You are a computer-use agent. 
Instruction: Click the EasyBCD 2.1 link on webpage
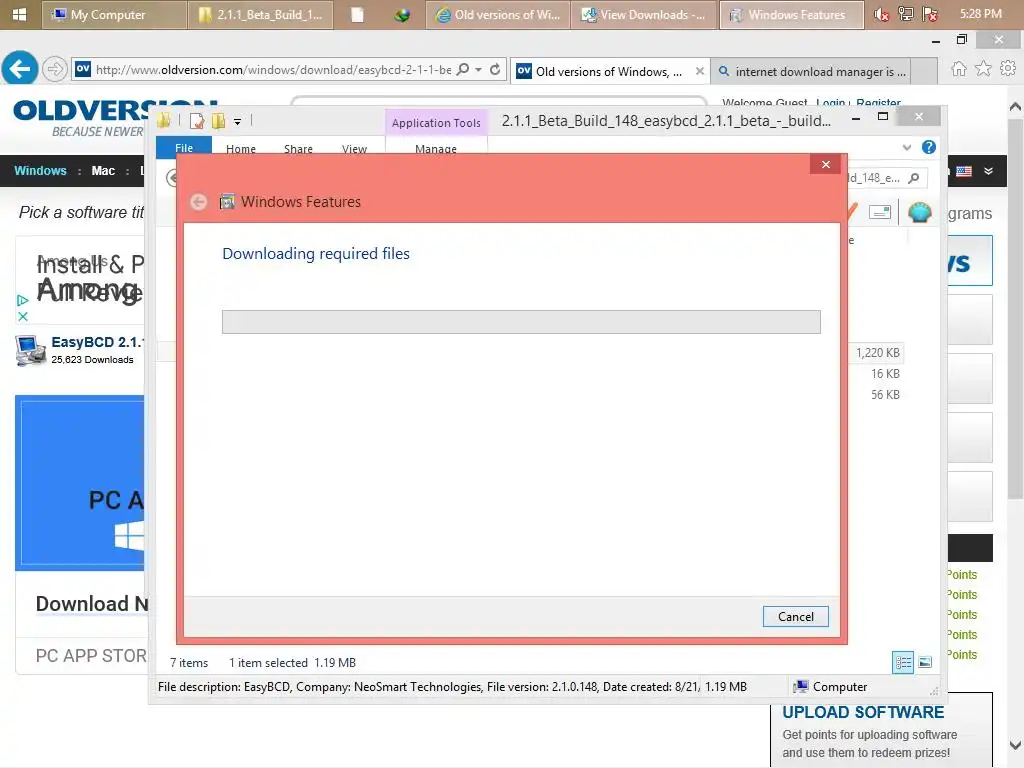click(x=97, y=342)
